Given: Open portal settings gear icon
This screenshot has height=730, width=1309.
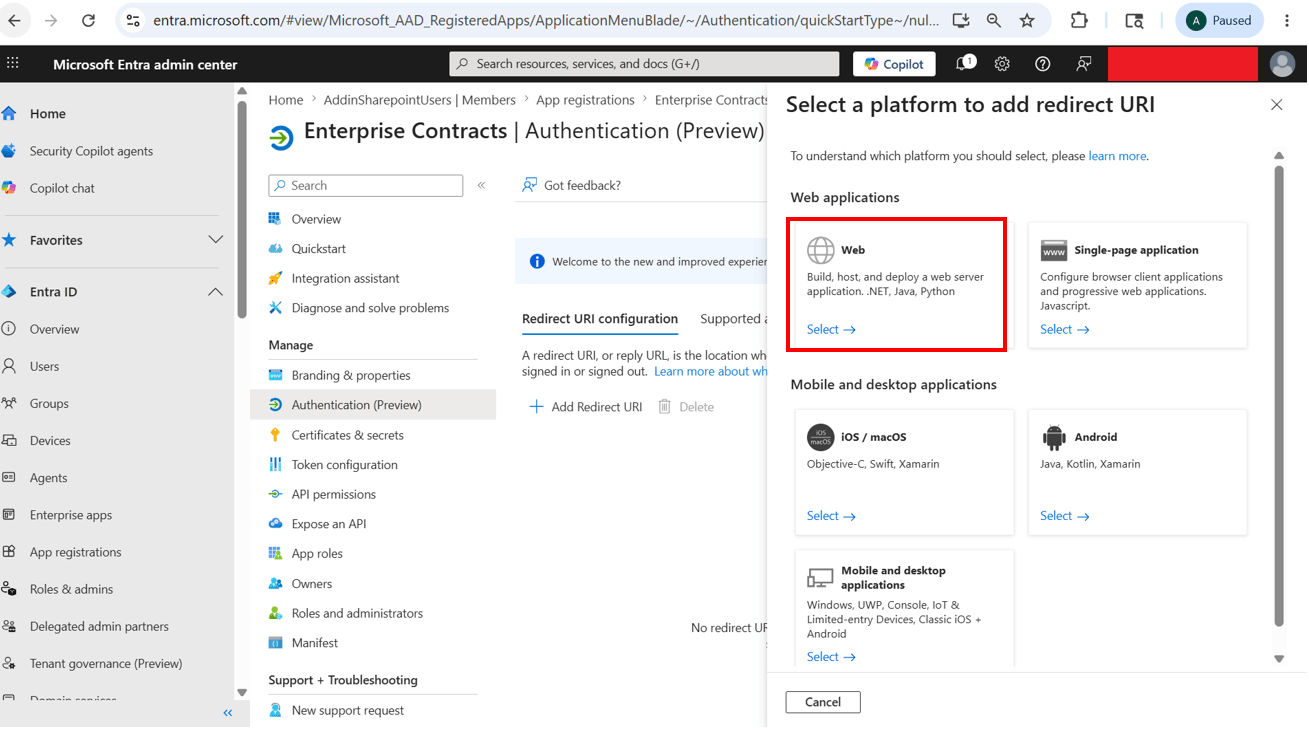Looking at the screenshot, I should click(x=1002, y=64).
